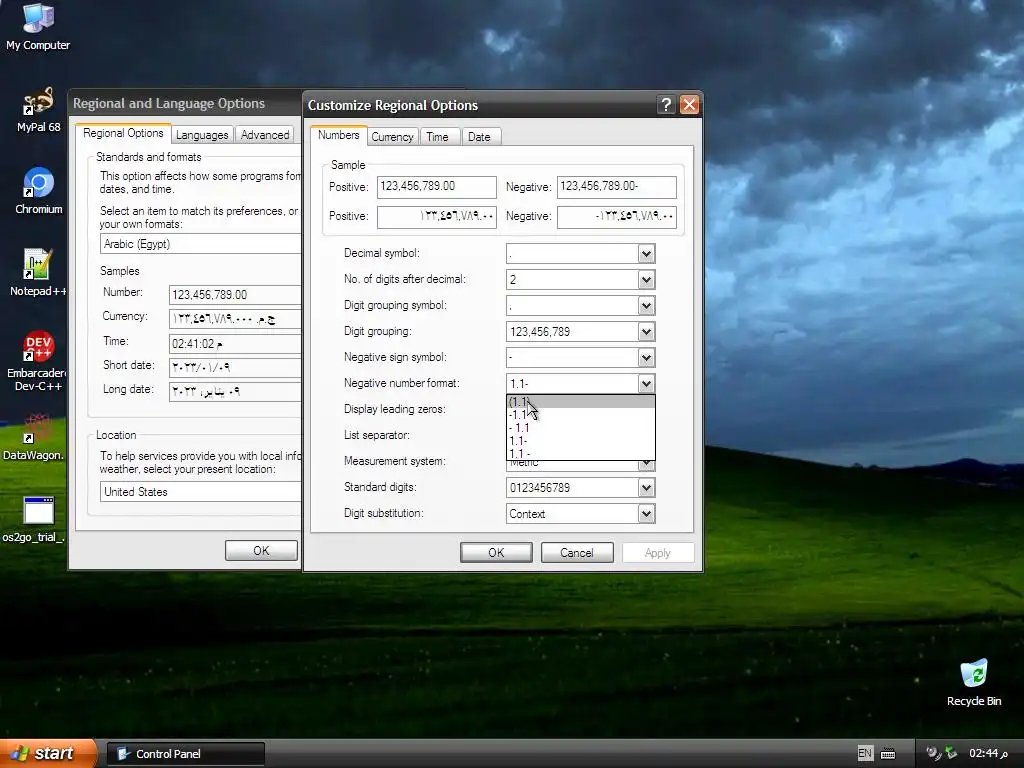Expand the Standard digits dropdown
Image resolution: width=1024 pixels, height=768 pixels.
point(646,487)
